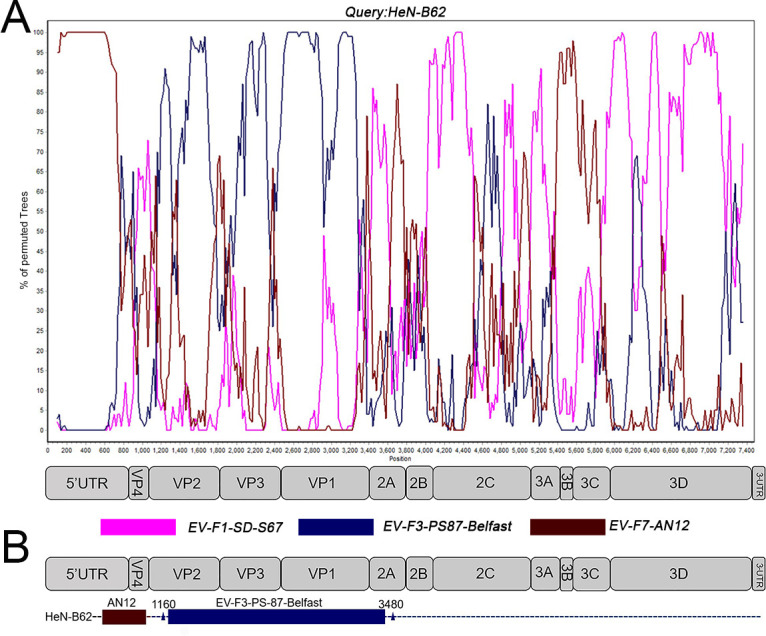The height and width of the screenshot is (636, 766).
Task: Click the 2A box in panel B
Action: (388, 573)
